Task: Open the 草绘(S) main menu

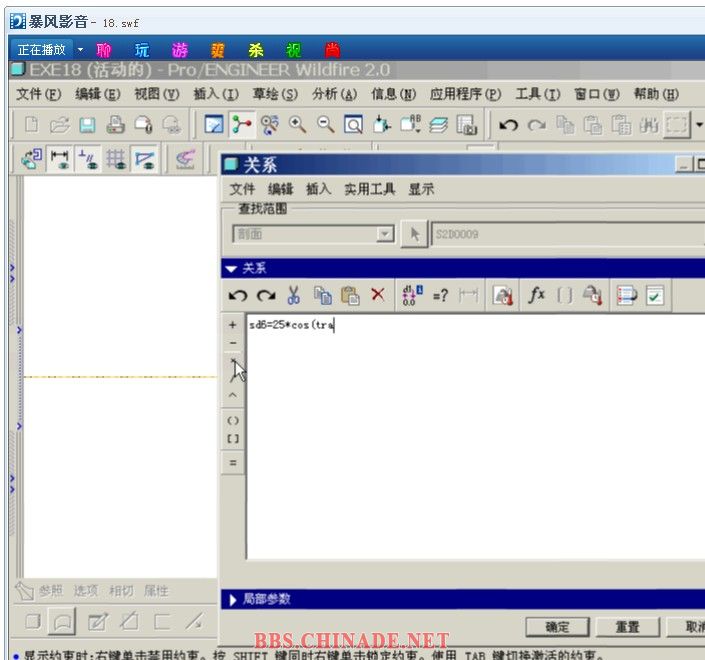Action: click(275, 94)
